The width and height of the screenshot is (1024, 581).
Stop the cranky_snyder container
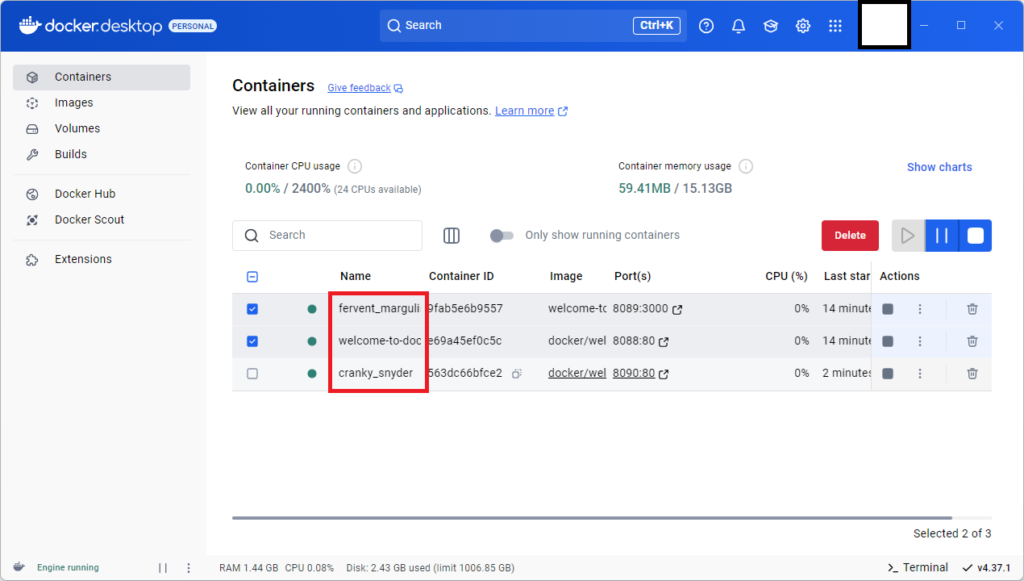(x=888, y=373)
